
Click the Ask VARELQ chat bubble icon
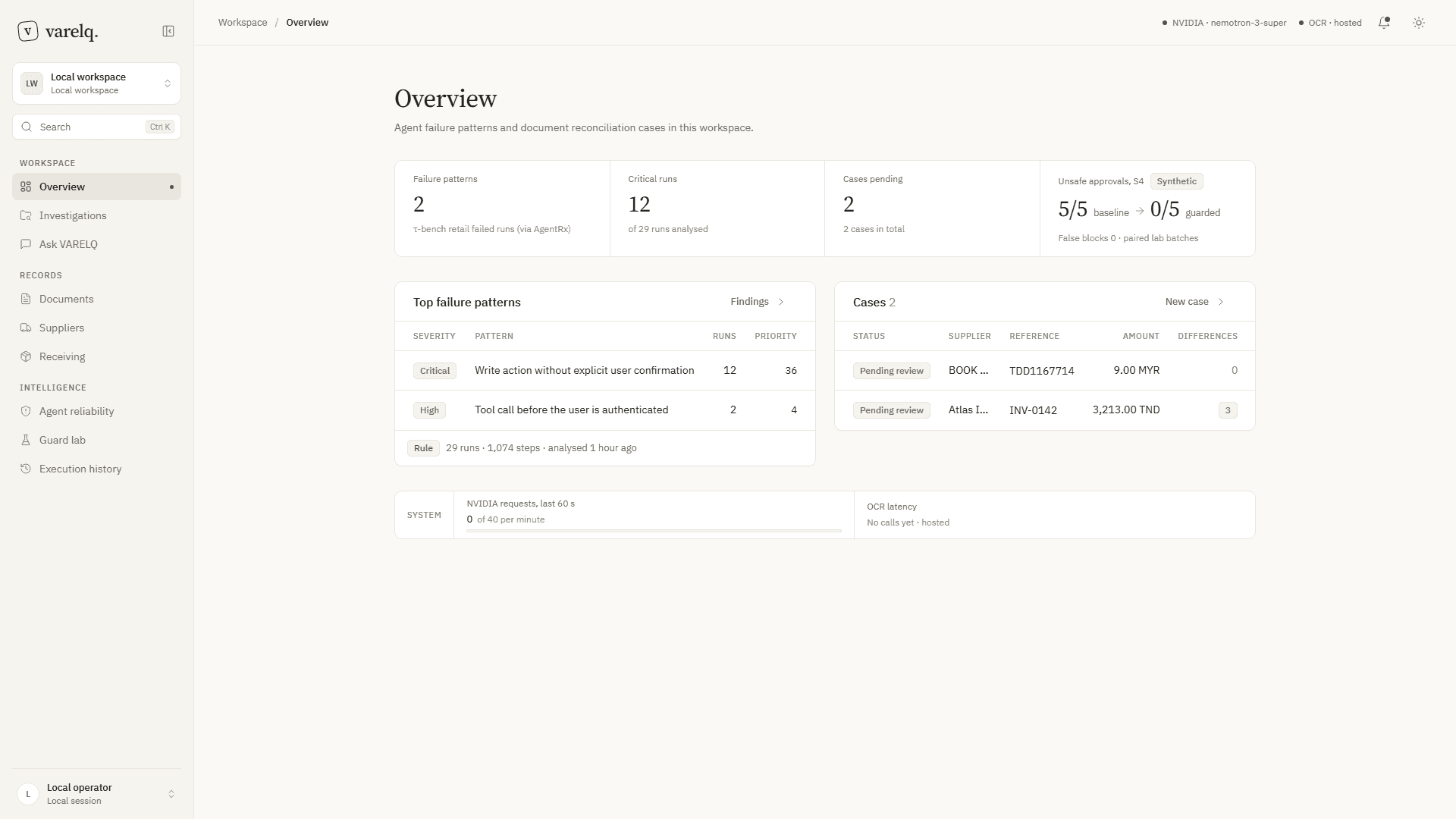coord(26,244)
